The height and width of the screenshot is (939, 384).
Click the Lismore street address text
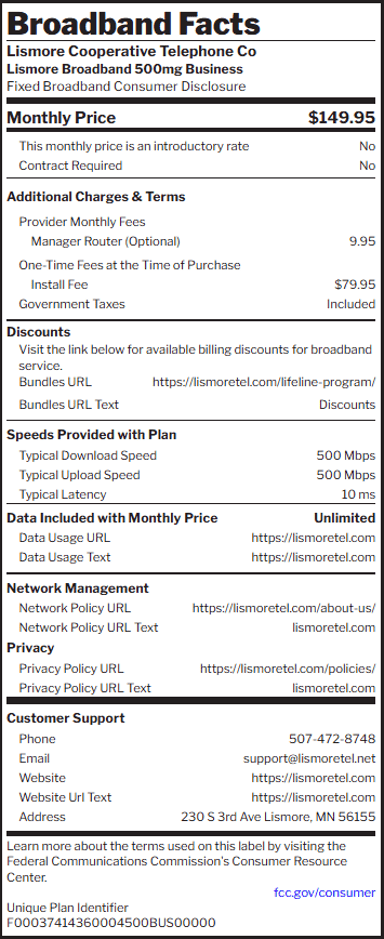tap(278, 817)
